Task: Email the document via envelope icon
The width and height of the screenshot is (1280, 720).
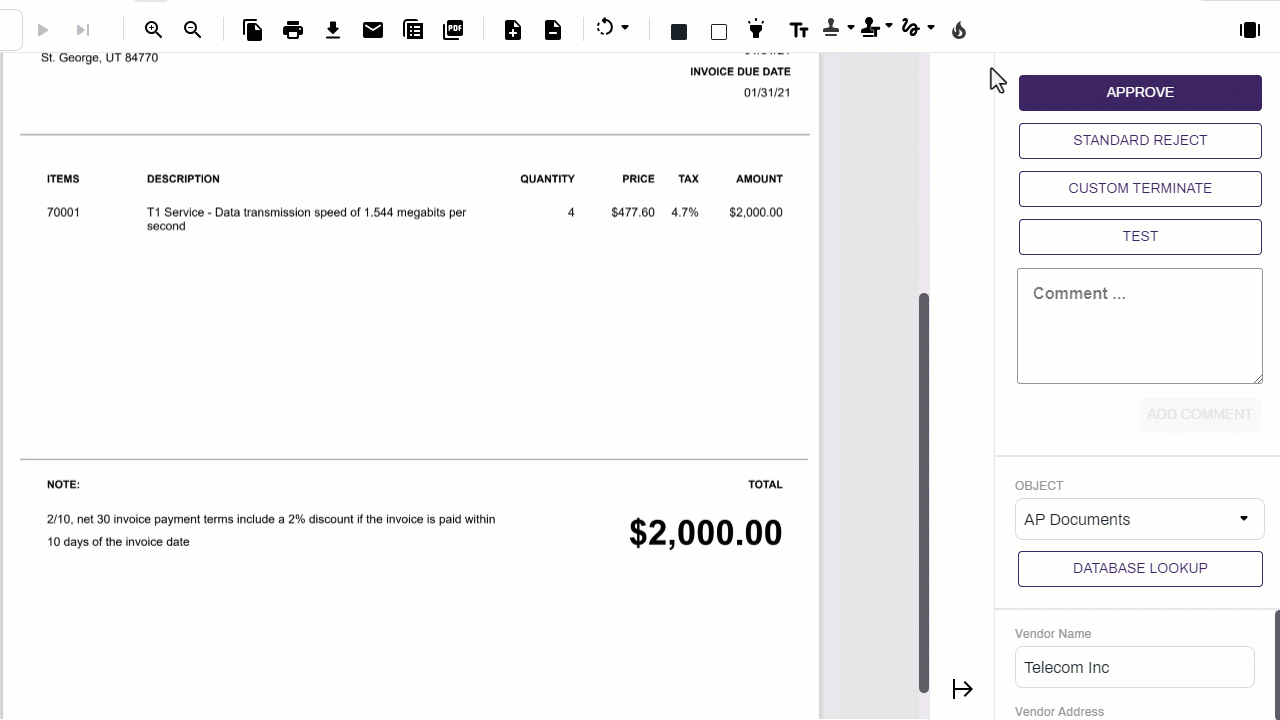Action: pyautogui.click(x=373, y=30)
